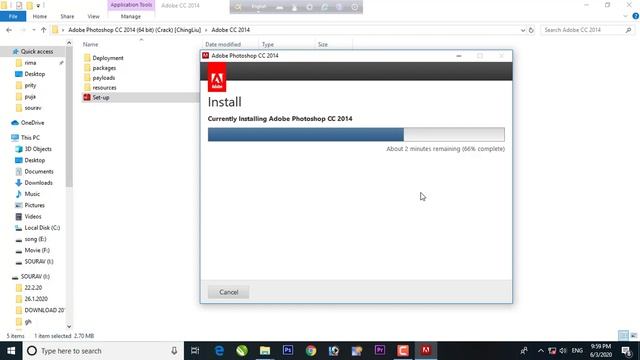Open the Manage ribbon tab
The height and width of the screenshot is (360, 640).
click(x=131, y=16)
